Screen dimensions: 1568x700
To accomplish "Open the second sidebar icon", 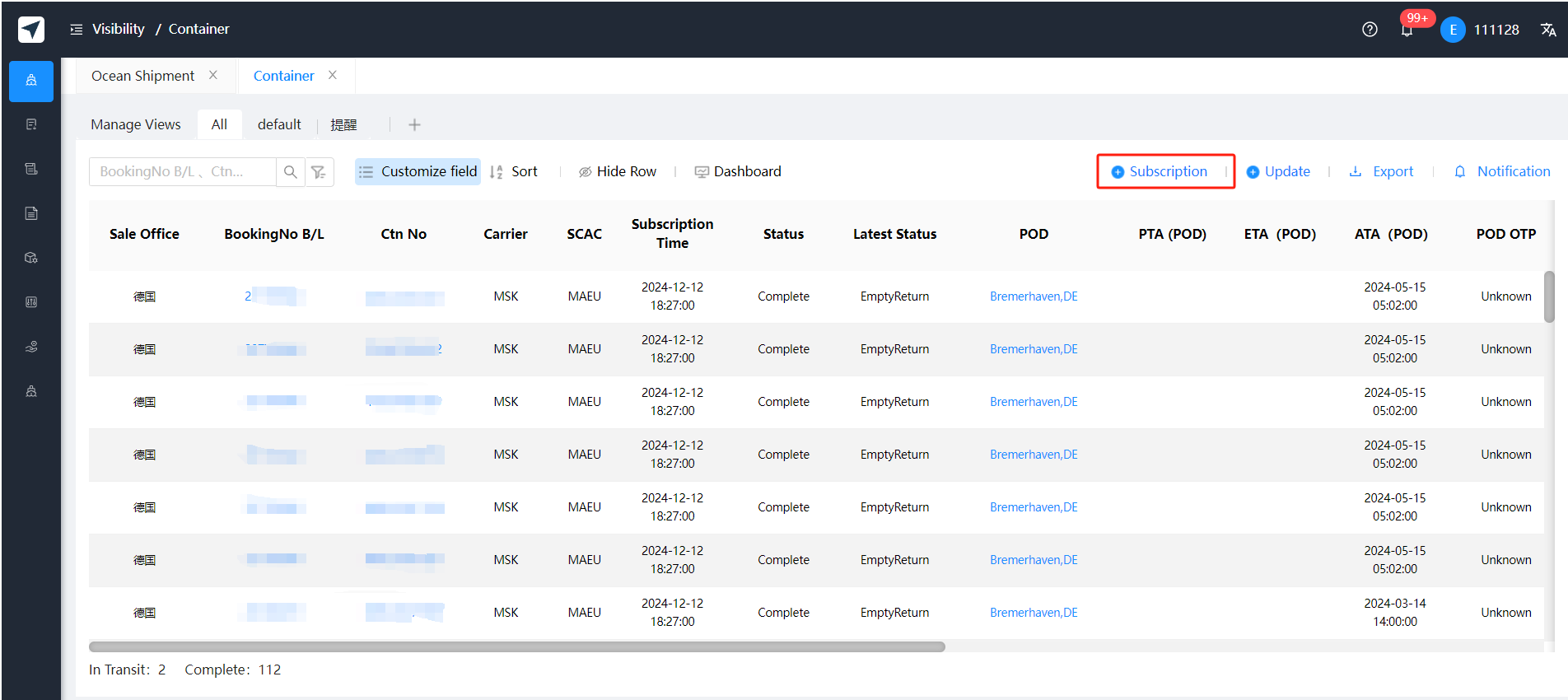I will pos(31,124).
